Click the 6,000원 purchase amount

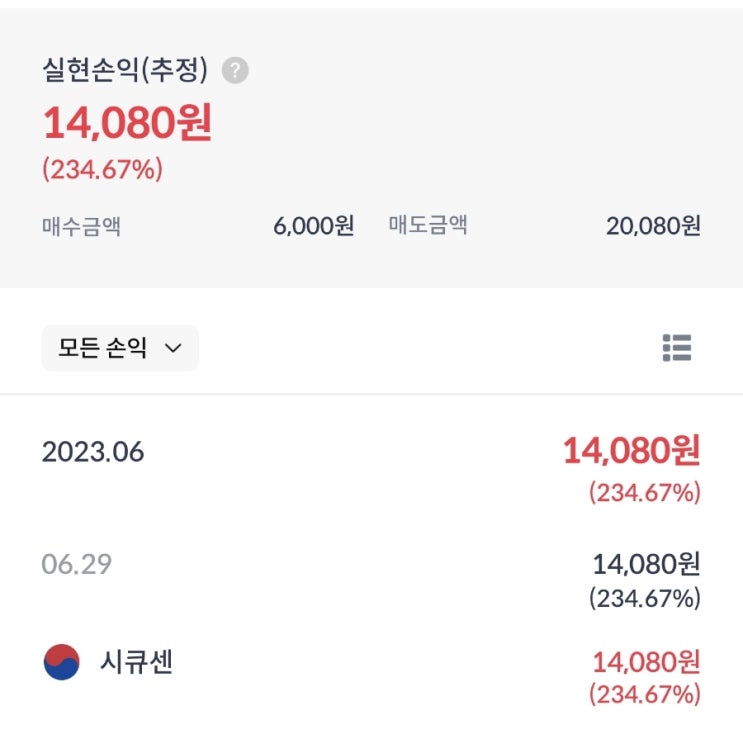coord(313,225)
